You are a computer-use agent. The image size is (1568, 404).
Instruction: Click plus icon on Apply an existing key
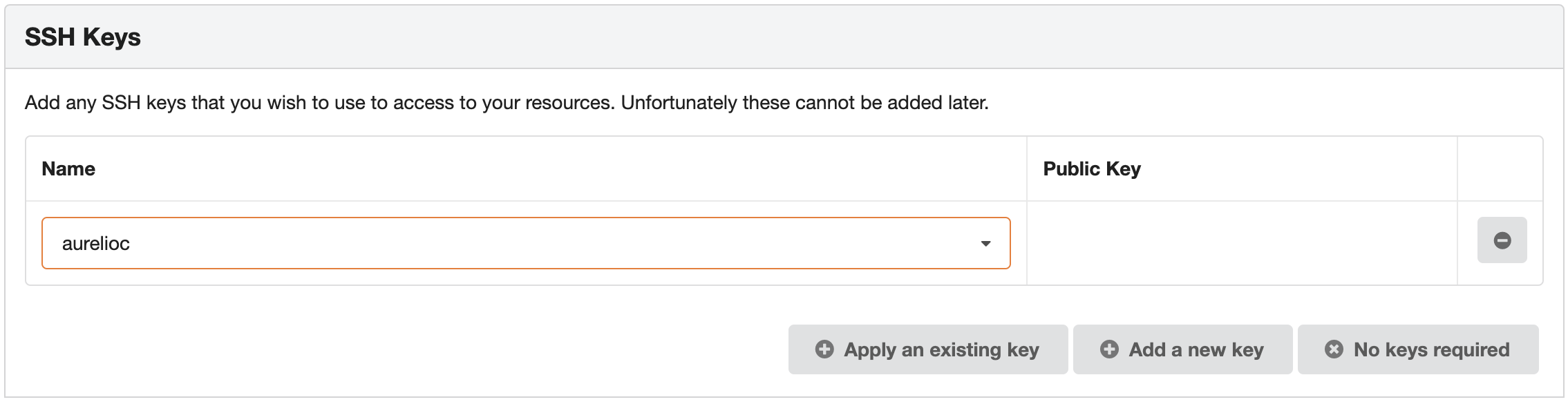[x=824, y=349]
